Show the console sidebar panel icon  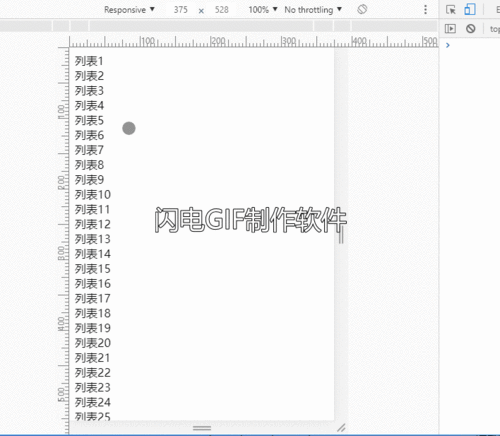[x=450, y=29]
